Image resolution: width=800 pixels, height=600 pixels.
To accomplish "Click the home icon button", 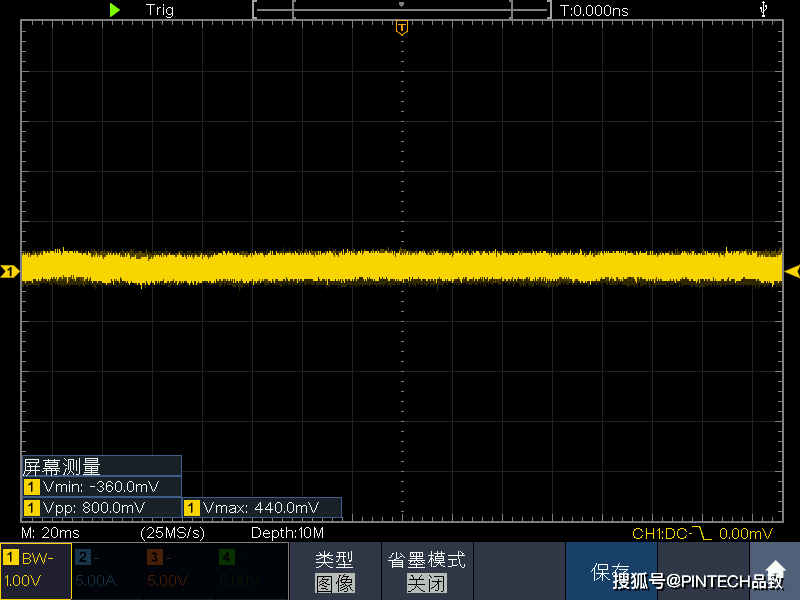I will [x=775, y=570].
